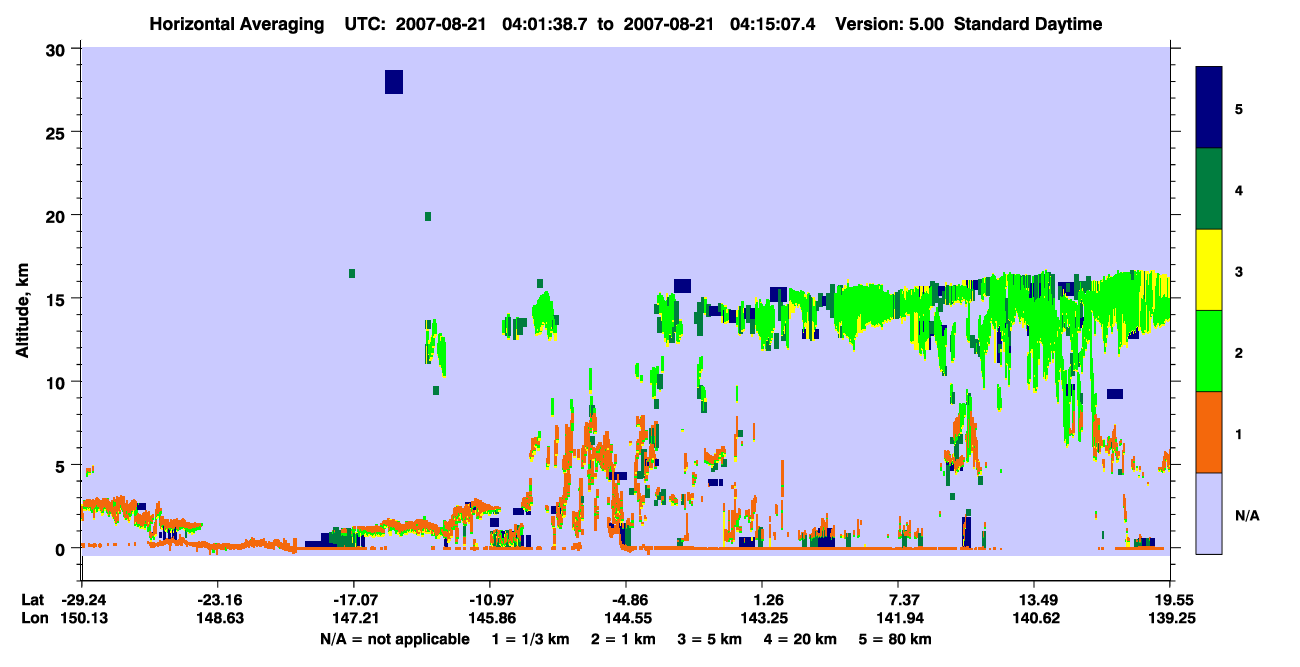The image size is (1300, 667).
Task: Click the 'Lat' row label
Action: (x=32, y=600)
